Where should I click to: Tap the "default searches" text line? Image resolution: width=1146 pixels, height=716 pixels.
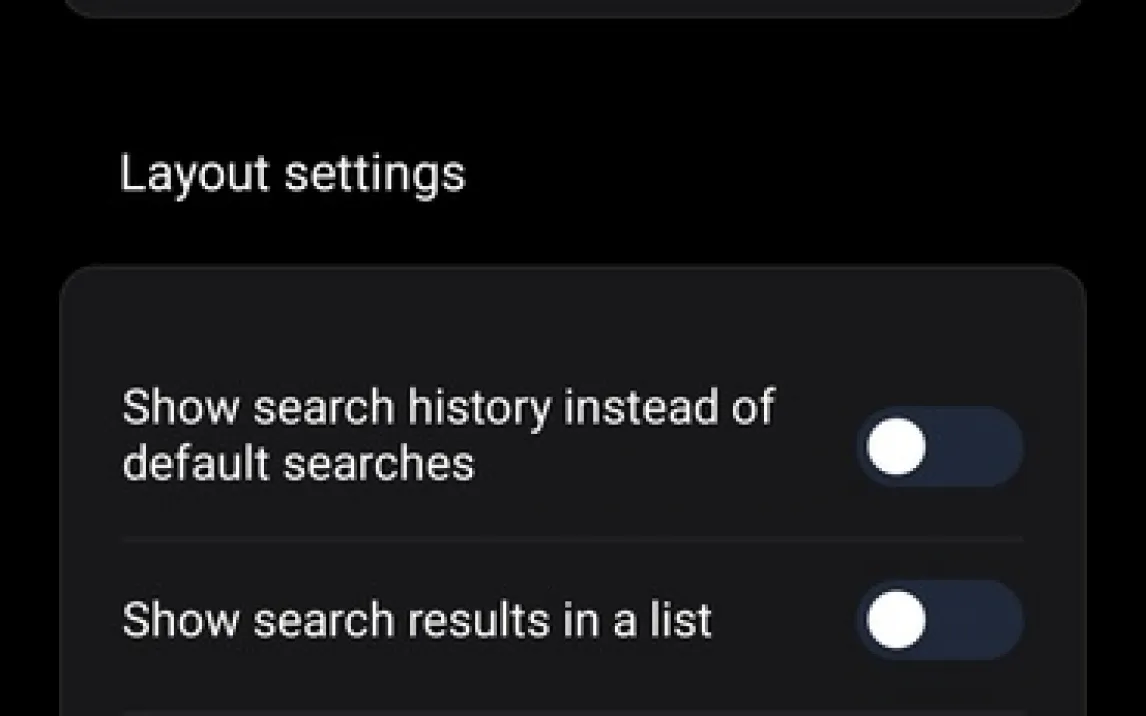click(x=298, y=464)
